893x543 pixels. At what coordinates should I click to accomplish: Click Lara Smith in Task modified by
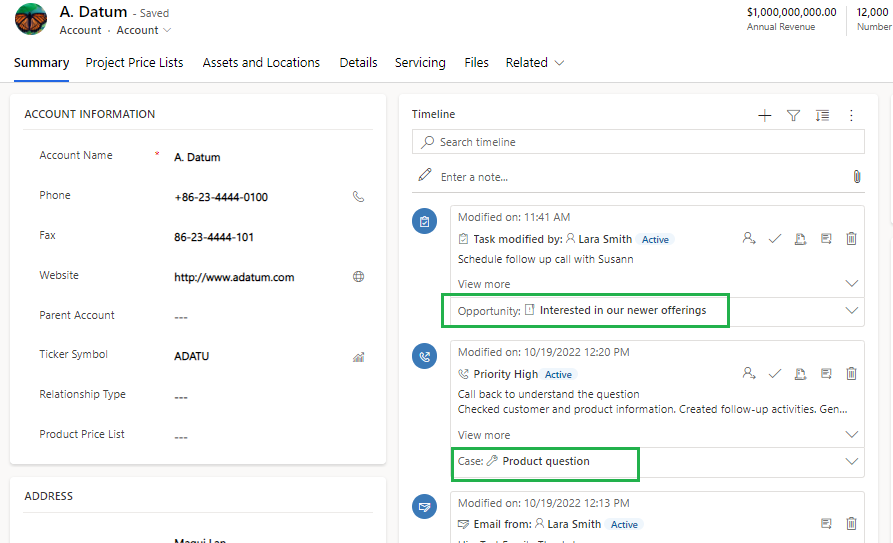pos(605,239)
